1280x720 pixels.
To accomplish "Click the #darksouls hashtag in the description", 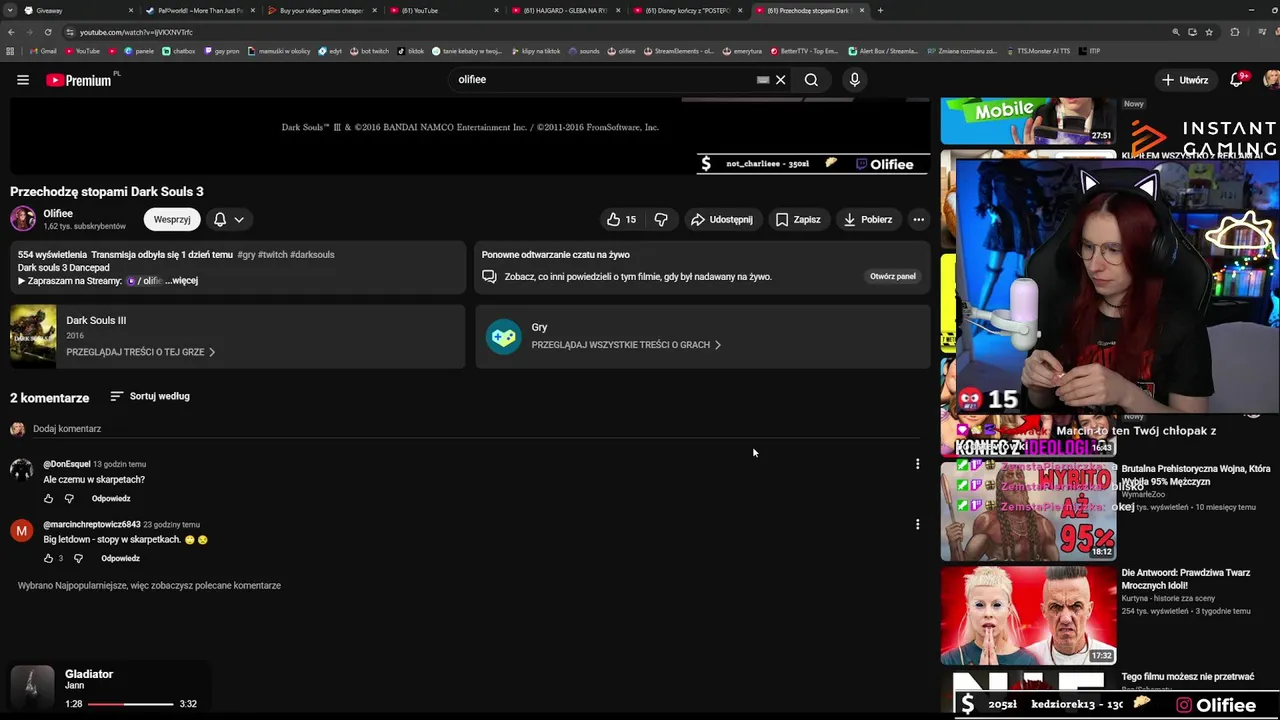I will click(312, 255).
